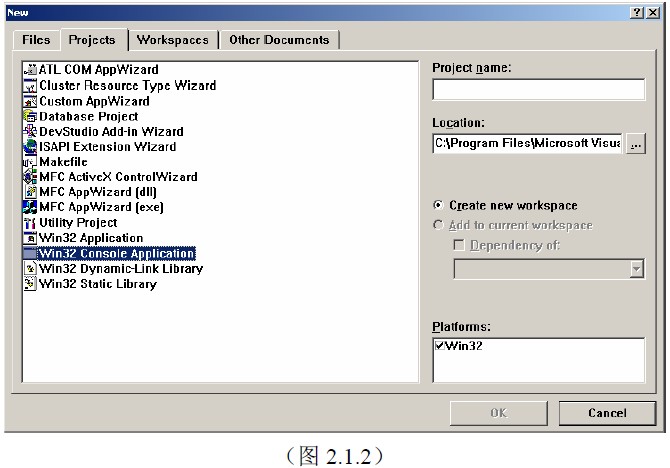Click the Makefile project icon

[30, 162]
